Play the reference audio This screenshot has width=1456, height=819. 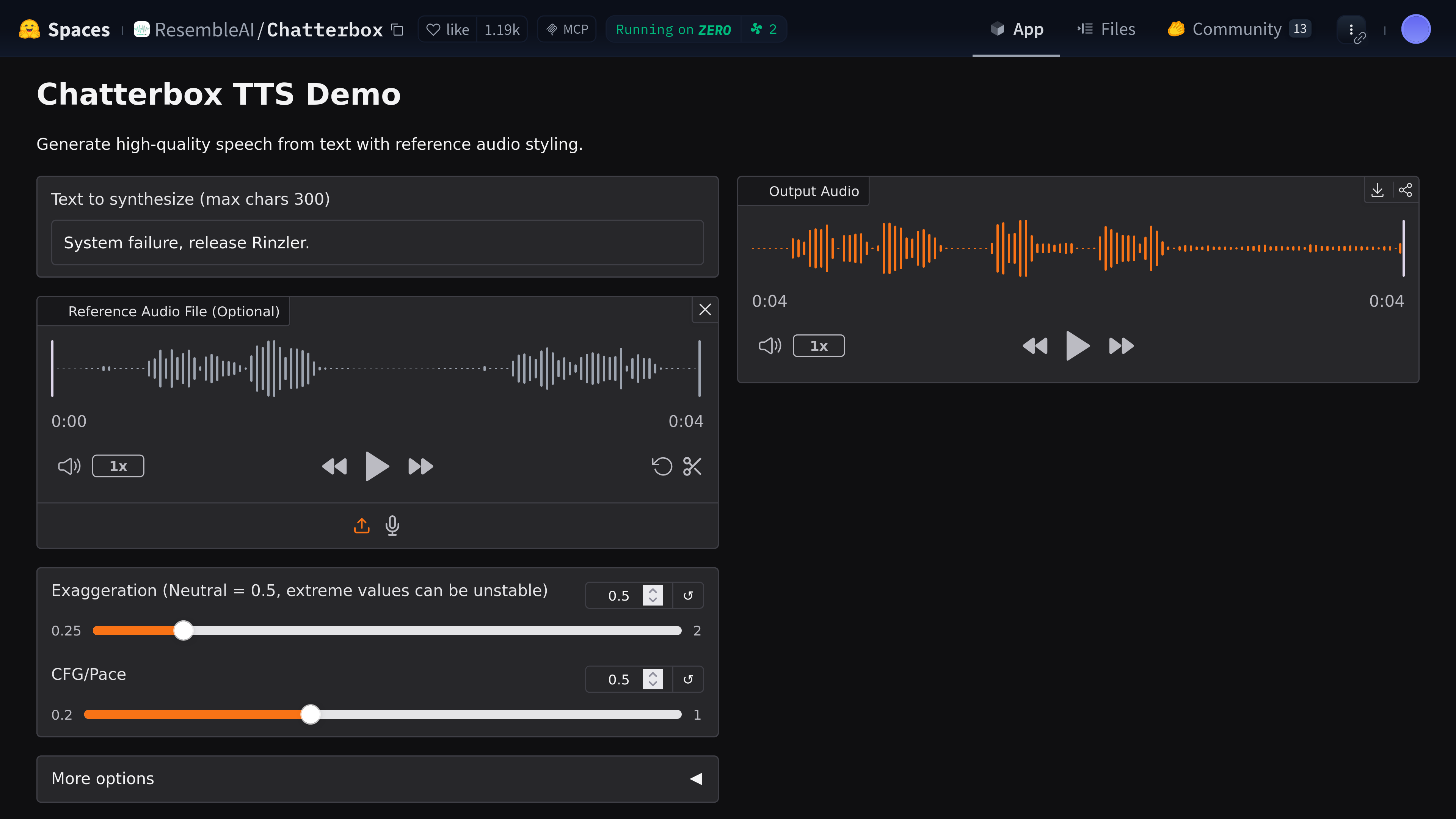pos(377,466)
